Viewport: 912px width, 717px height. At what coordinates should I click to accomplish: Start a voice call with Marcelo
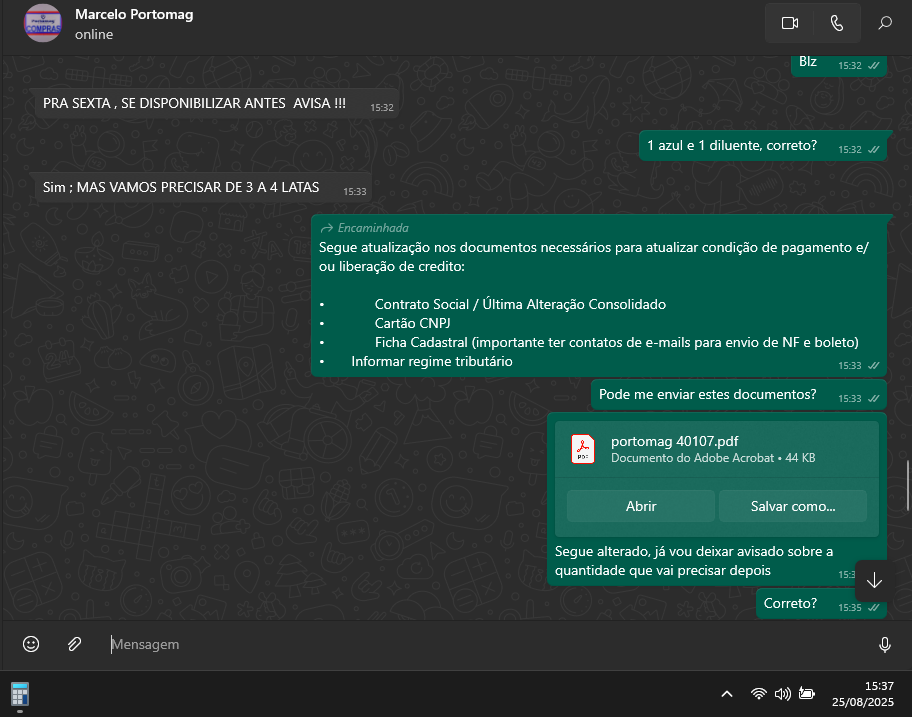[x=837, y=23]
